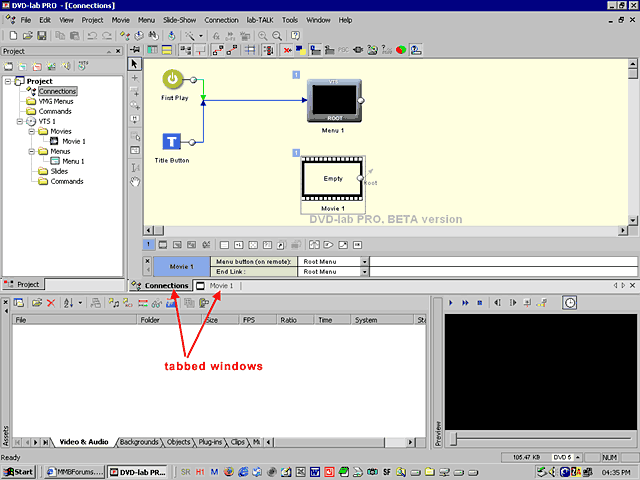Click the Title Button T icon
640x480 pixels.
(171, 142)
